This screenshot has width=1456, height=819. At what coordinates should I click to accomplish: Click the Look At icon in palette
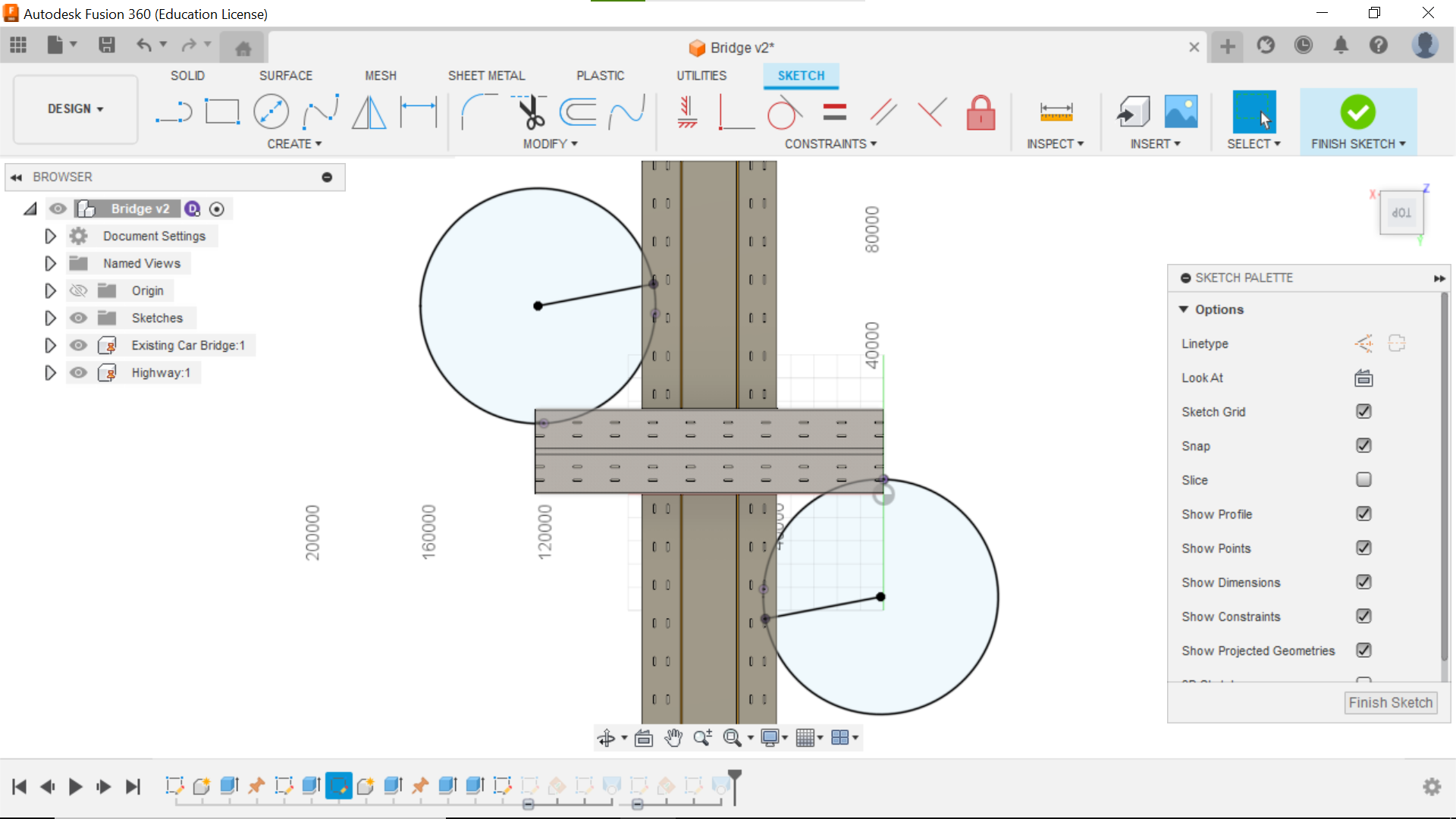pyautogui.click(x=1363, y=378)
